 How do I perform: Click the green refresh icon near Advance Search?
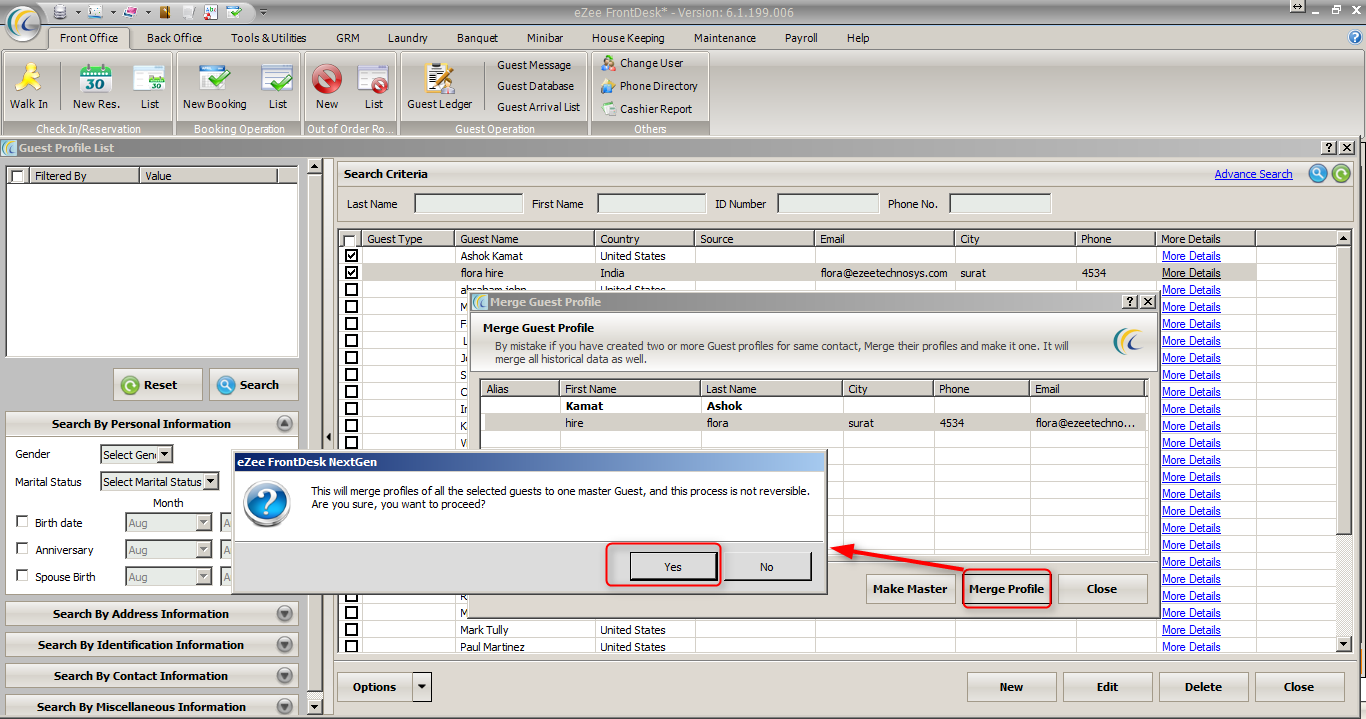(x=1340, y=174)
